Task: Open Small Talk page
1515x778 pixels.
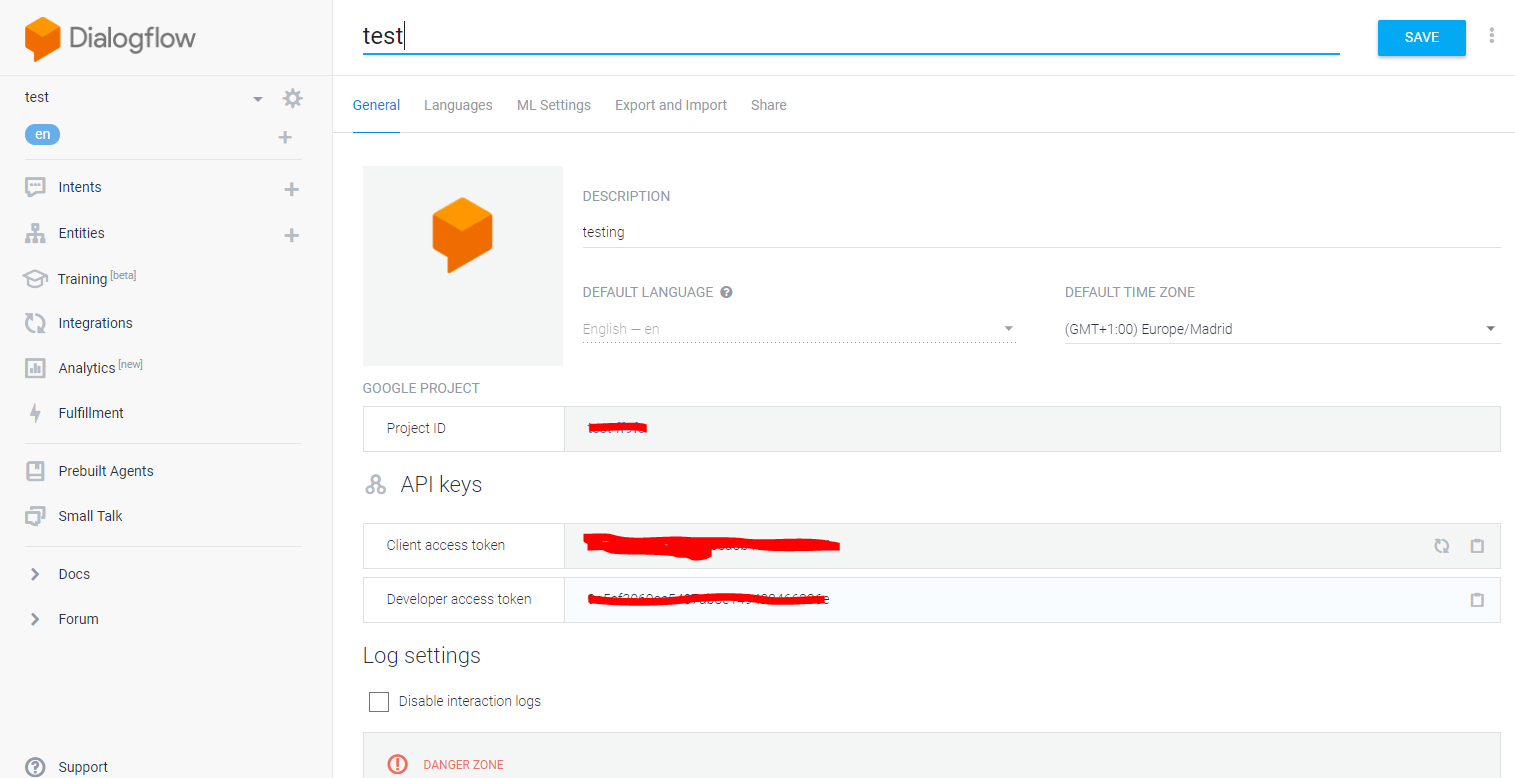Action: pos(91,516)
